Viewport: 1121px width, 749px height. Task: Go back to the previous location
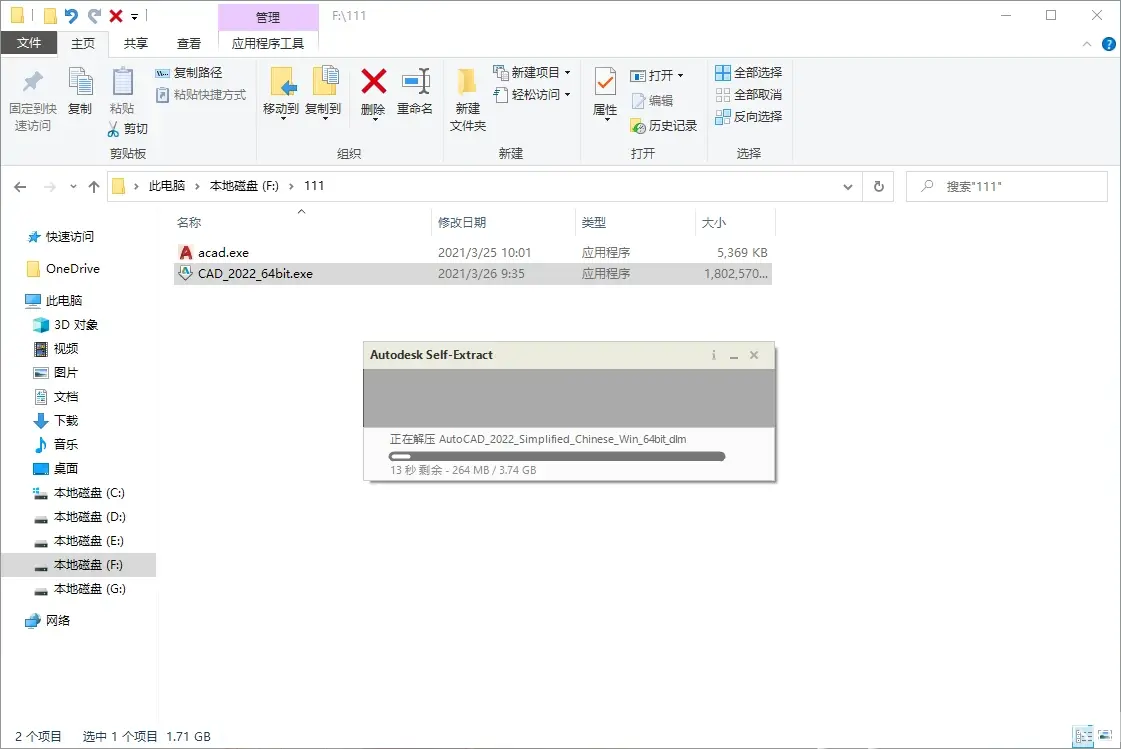pyautogui.click(x=20, y=187)
